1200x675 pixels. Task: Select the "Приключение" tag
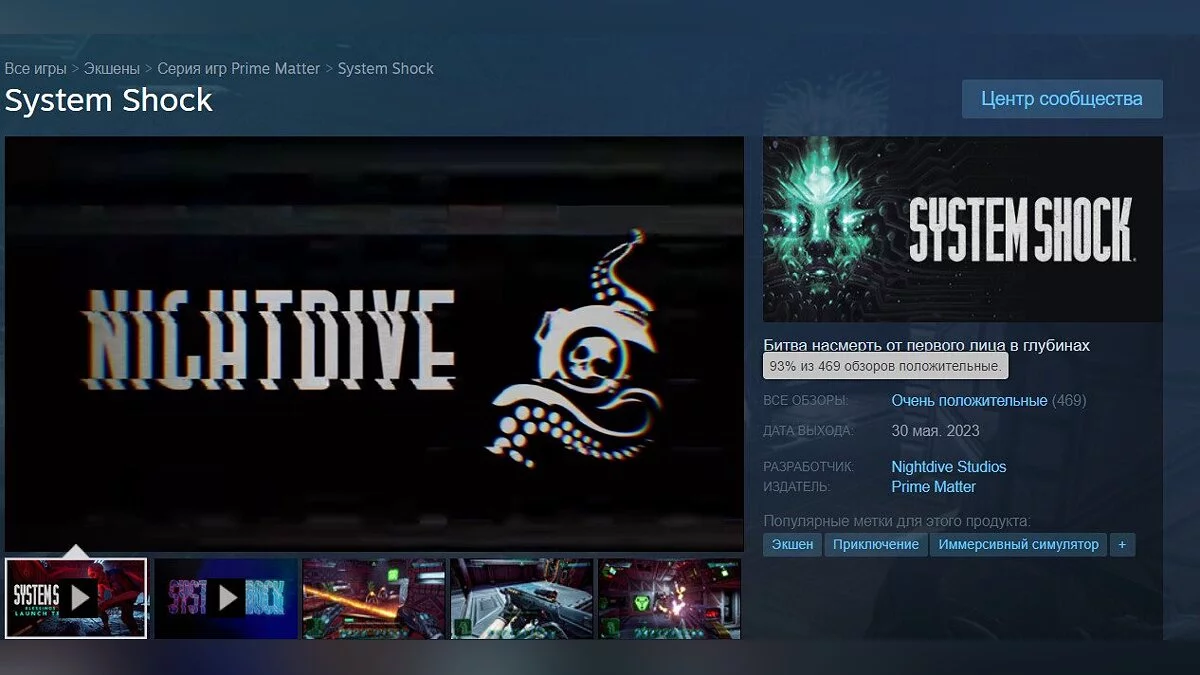(875, 544)
